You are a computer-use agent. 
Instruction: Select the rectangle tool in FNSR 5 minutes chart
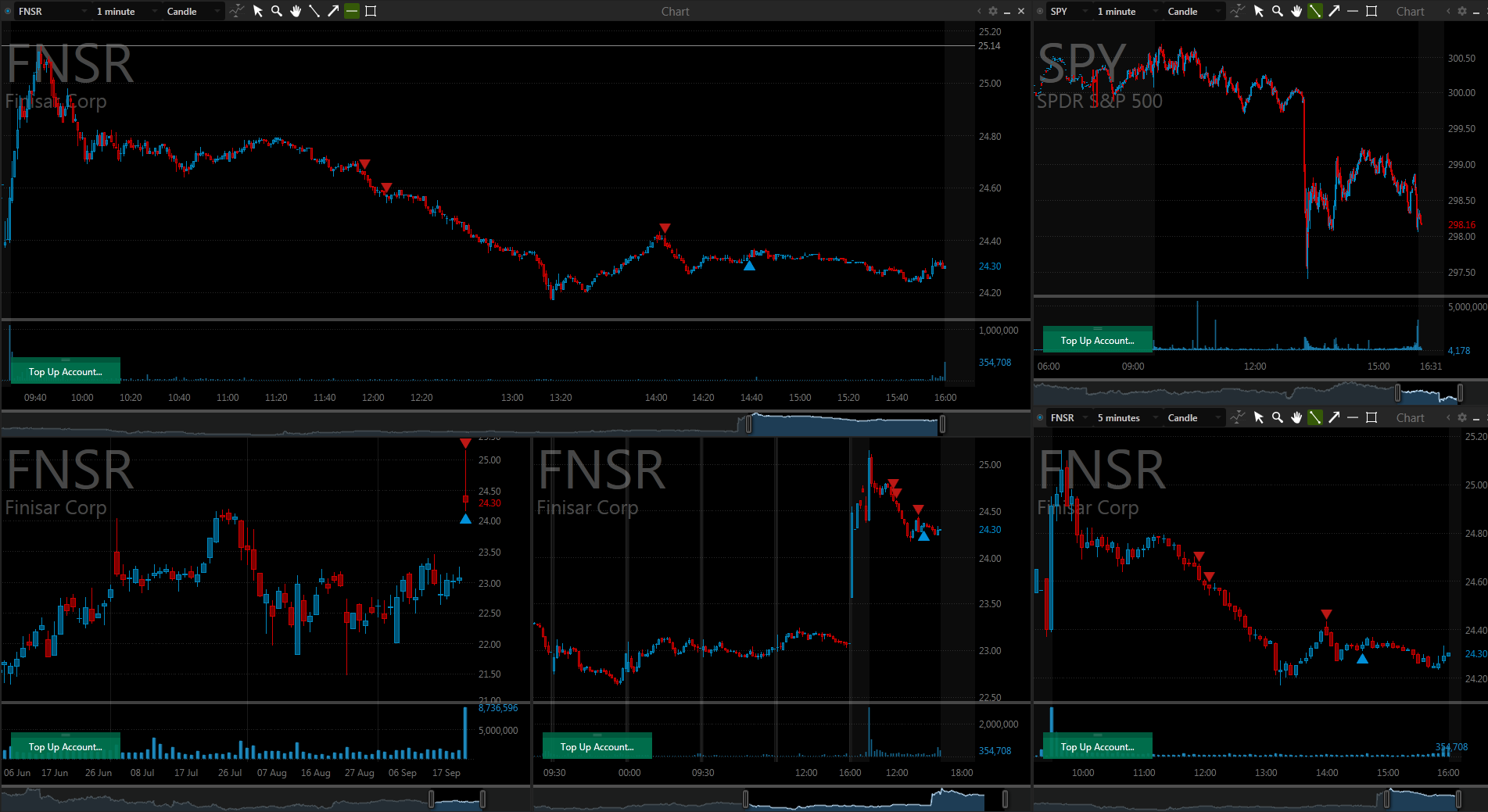pos(1371,417)
